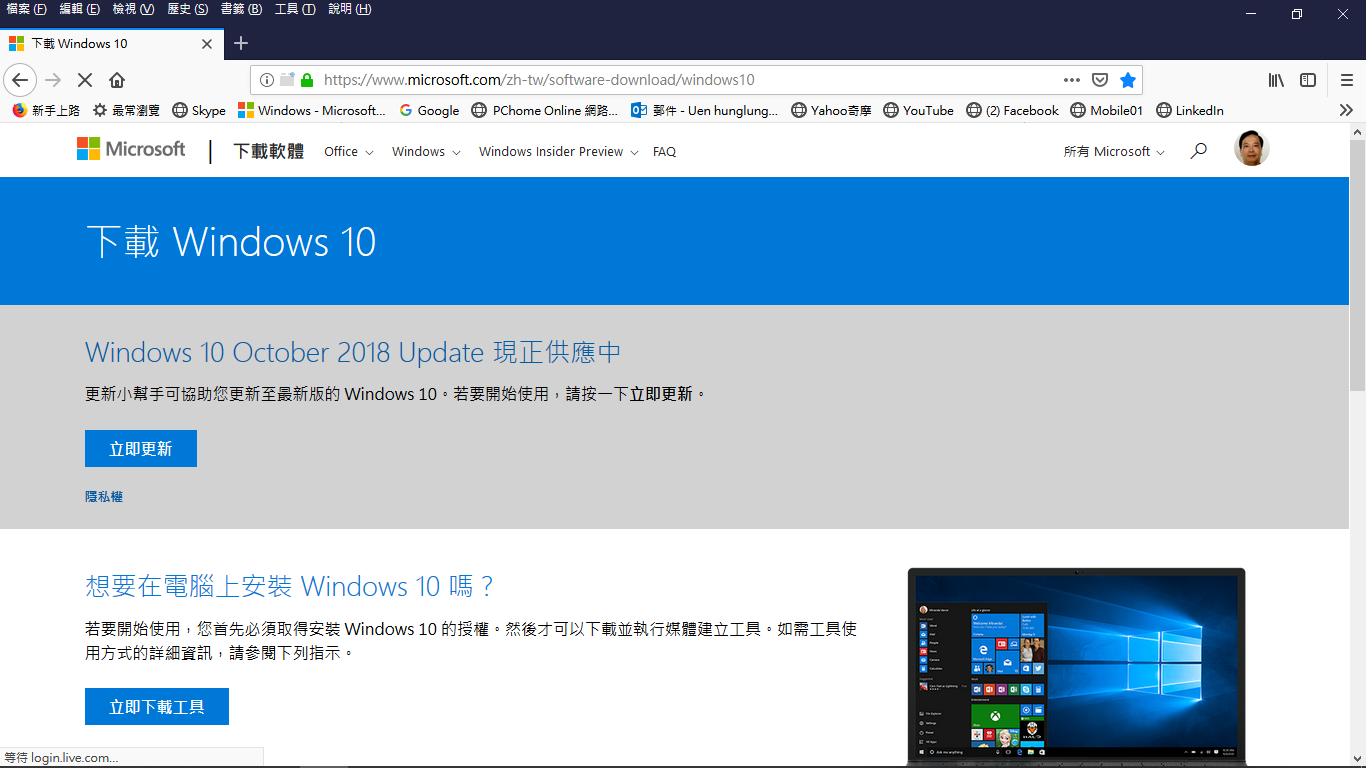Expand the Office dropdown
This screenshot has width=1366, height=768.
(x=348, y=152)
